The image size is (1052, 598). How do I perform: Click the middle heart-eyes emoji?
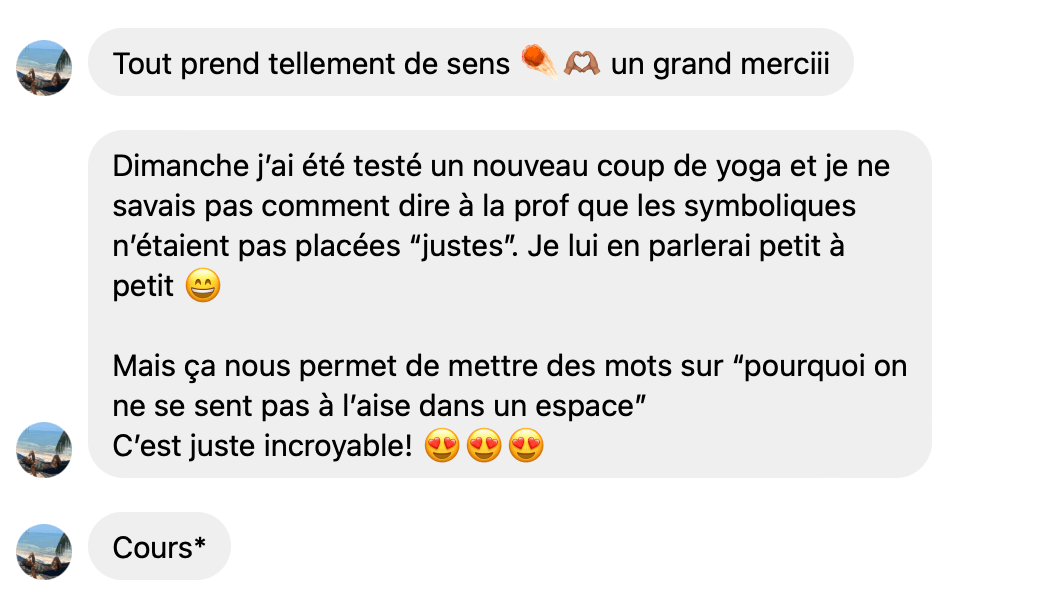pyautogui.click(x=484, y=445)
